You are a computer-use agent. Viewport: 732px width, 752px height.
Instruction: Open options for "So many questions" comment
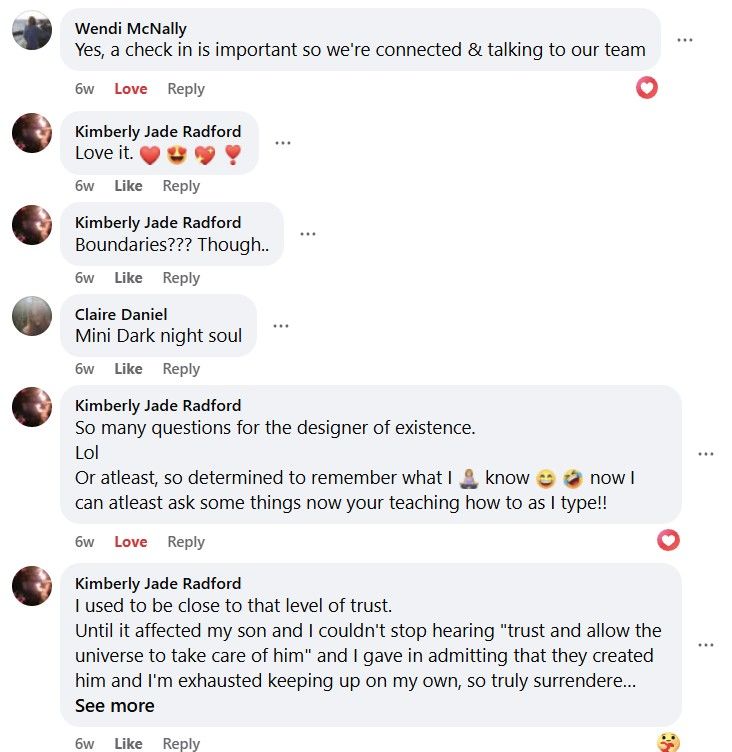tap(706, 454)
